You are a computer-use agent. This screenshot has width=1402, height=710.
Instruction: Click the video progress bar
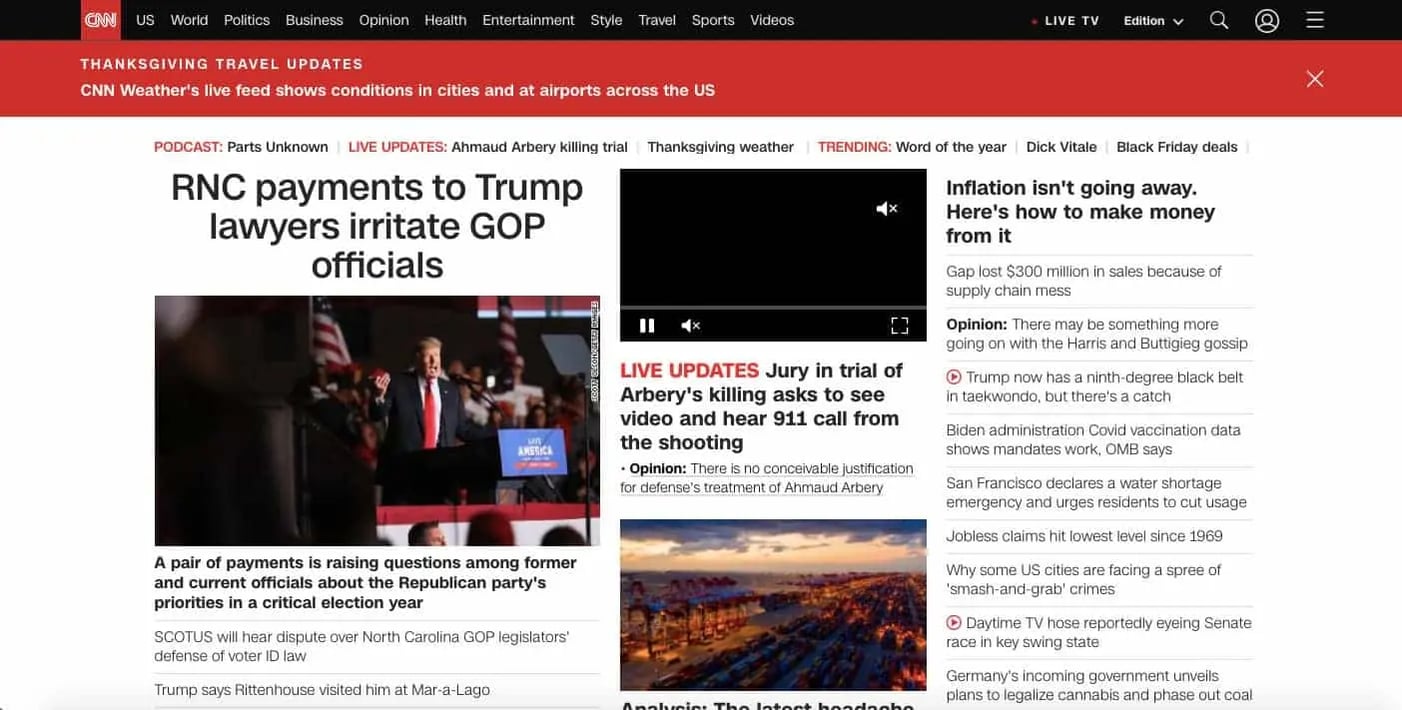point(773,307)
